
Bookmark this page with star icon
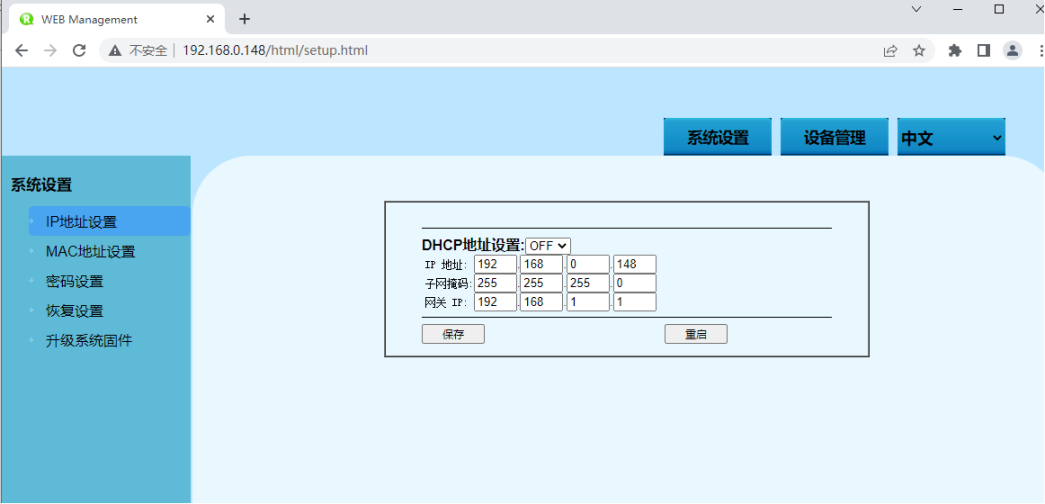tap(918, 50)
